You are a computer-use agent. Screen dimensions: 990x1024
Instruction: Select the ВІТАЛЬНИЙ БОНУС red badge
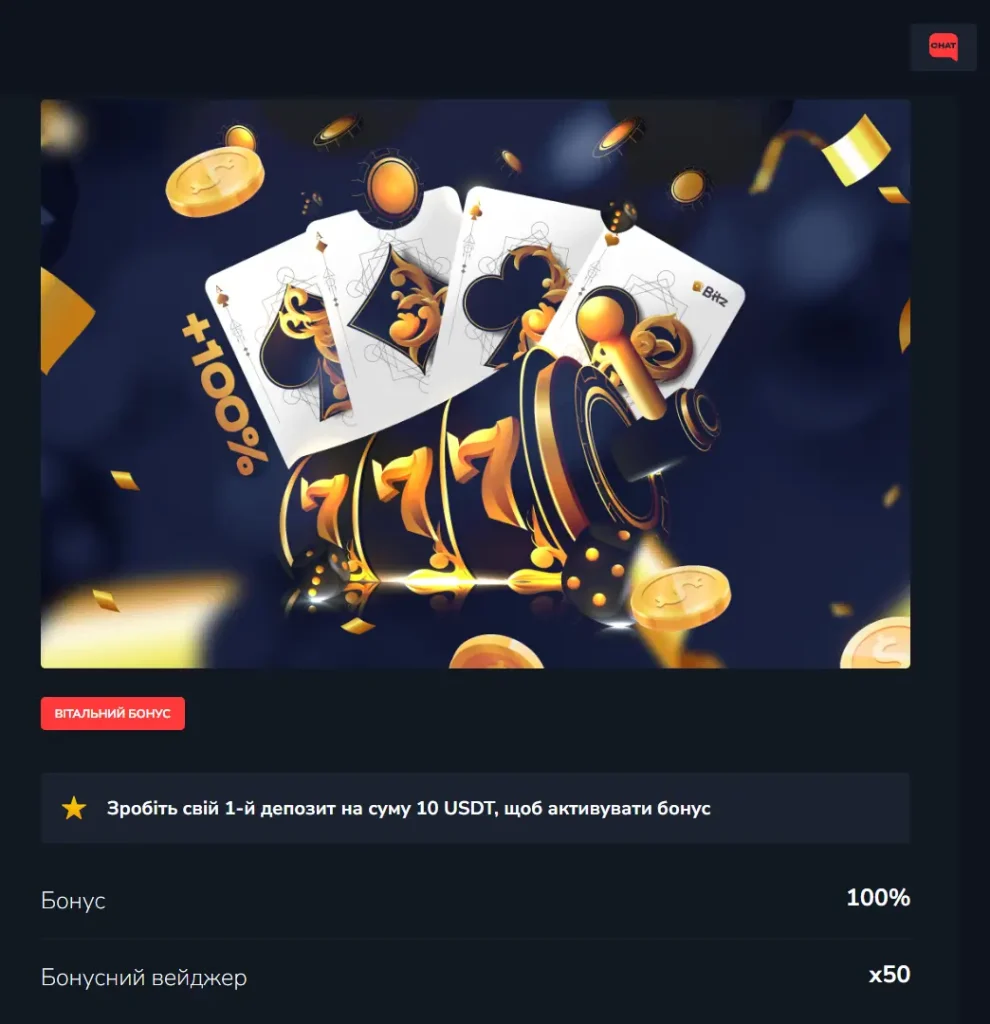click(x=112, y=713)
